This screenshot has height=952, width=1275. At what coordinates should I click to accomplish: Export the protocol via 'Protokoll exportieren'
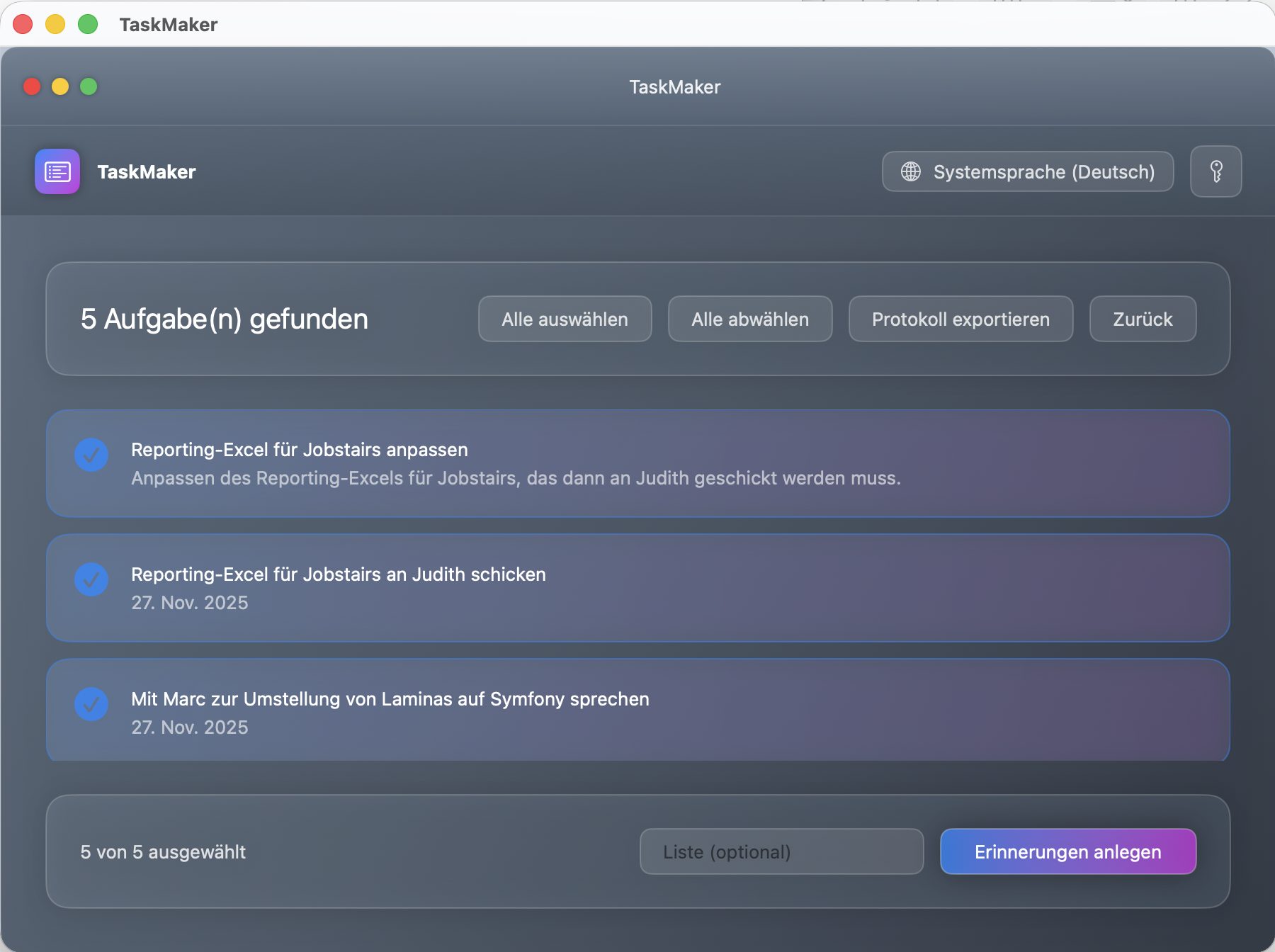(960, 319)
